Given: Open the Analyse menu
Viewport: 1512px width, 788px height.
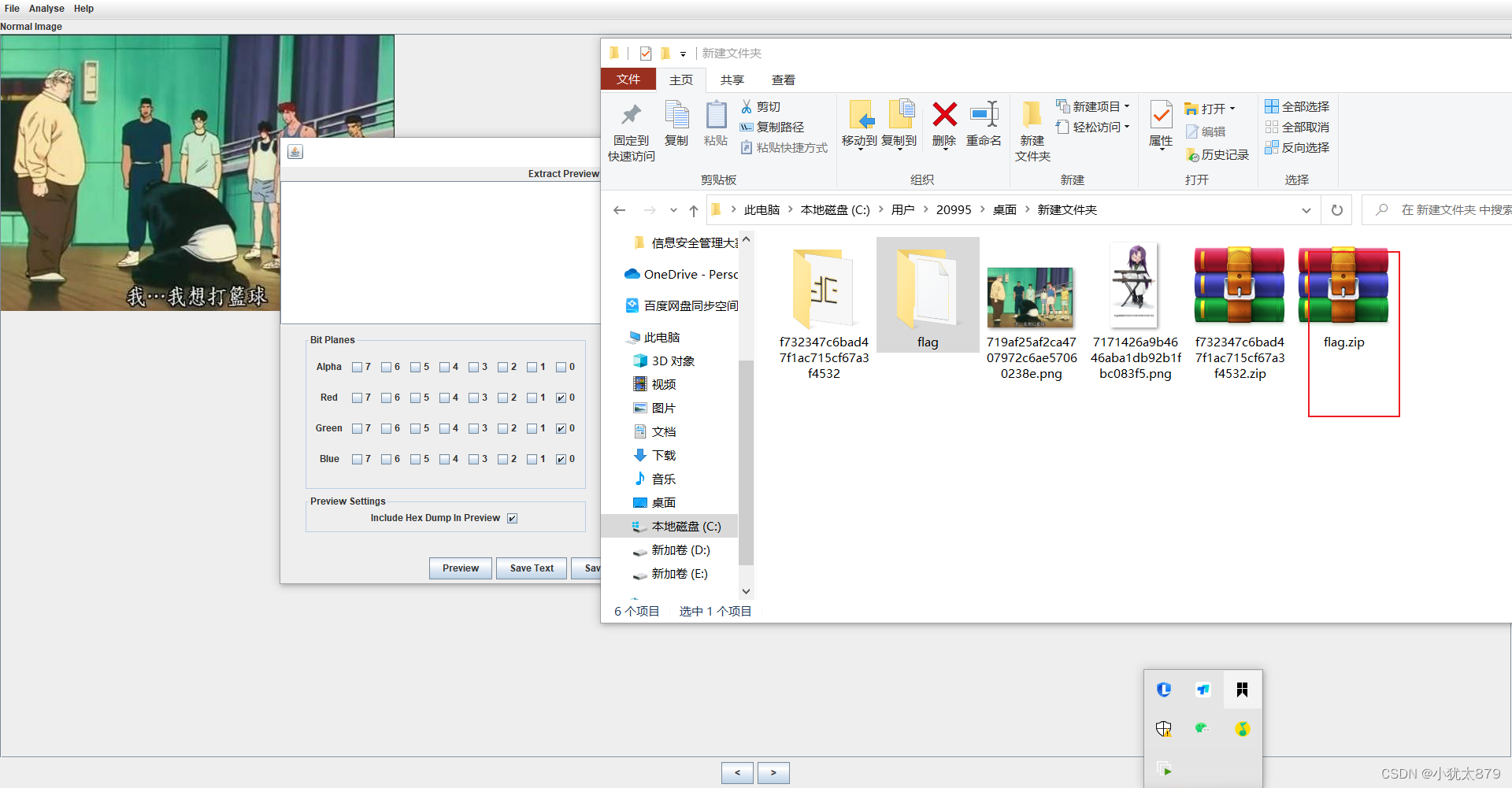Looking at the screenshot, I should (46, 9).
